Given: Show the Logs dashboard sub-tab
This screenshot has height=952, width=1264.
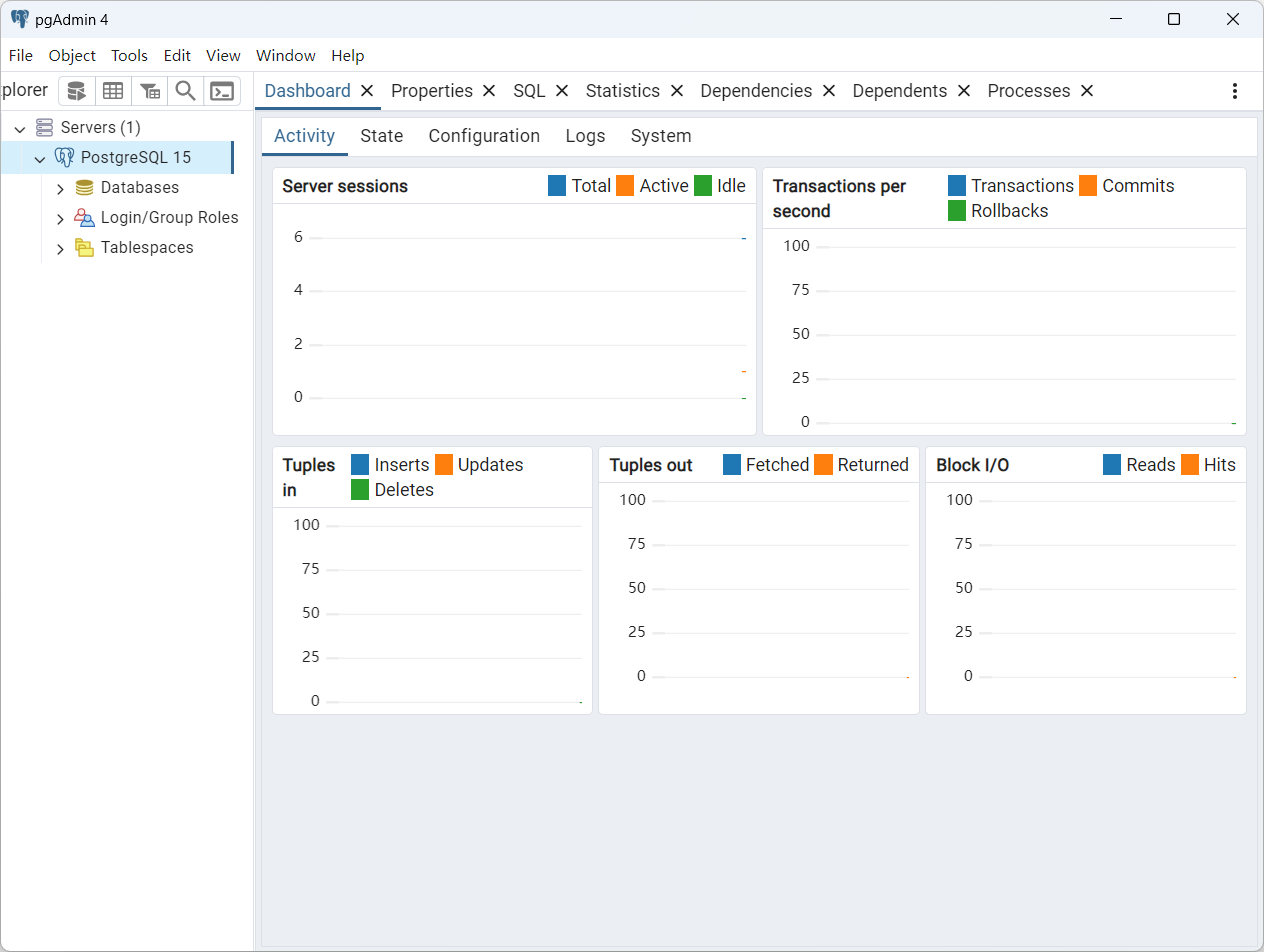Looking at the screenshot, I should (x=585, y=136).
